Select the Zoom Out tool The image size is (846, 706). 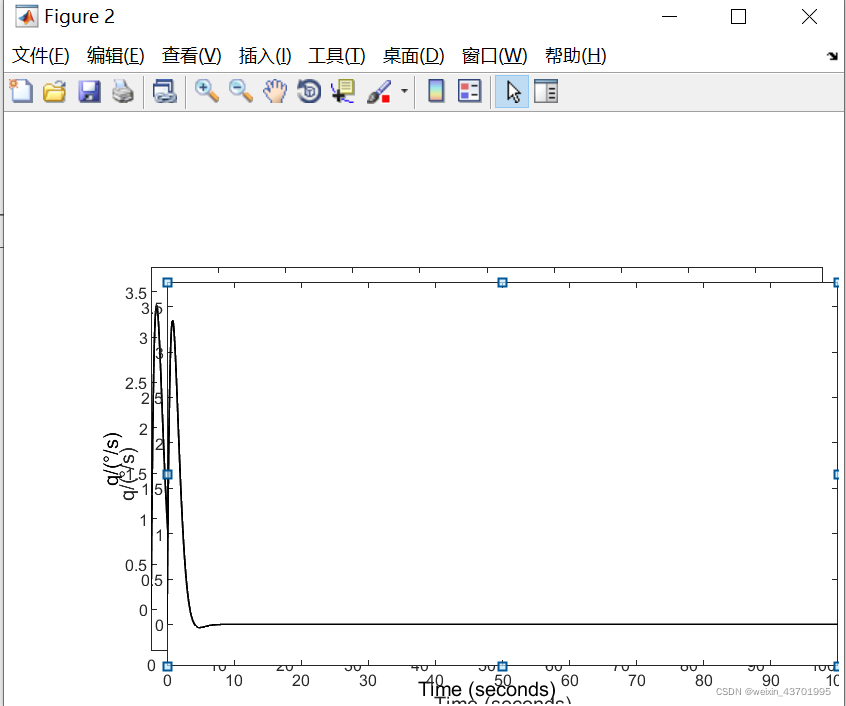pos(241,91)
